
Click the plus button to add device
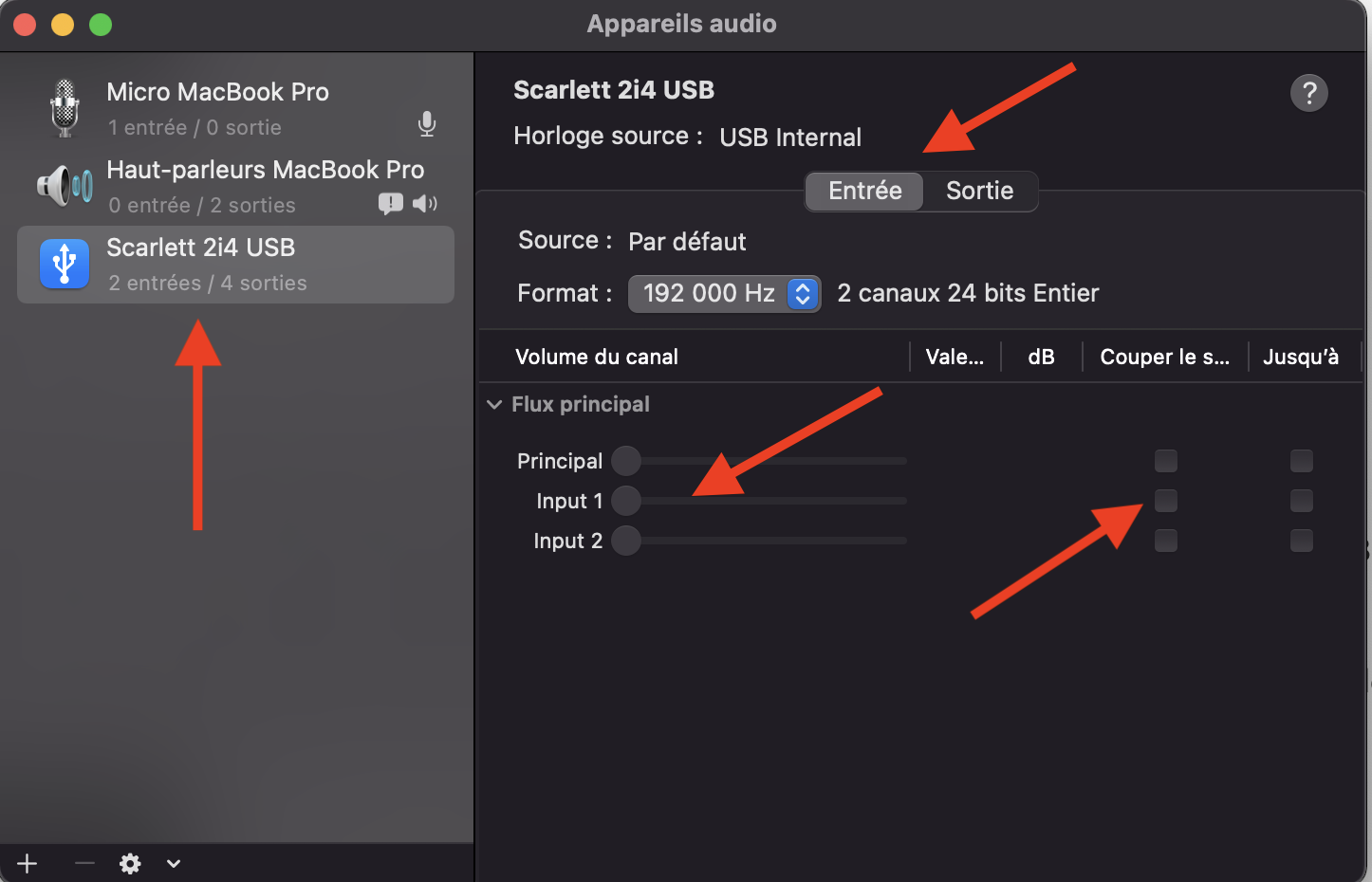[x=28, y=863]
